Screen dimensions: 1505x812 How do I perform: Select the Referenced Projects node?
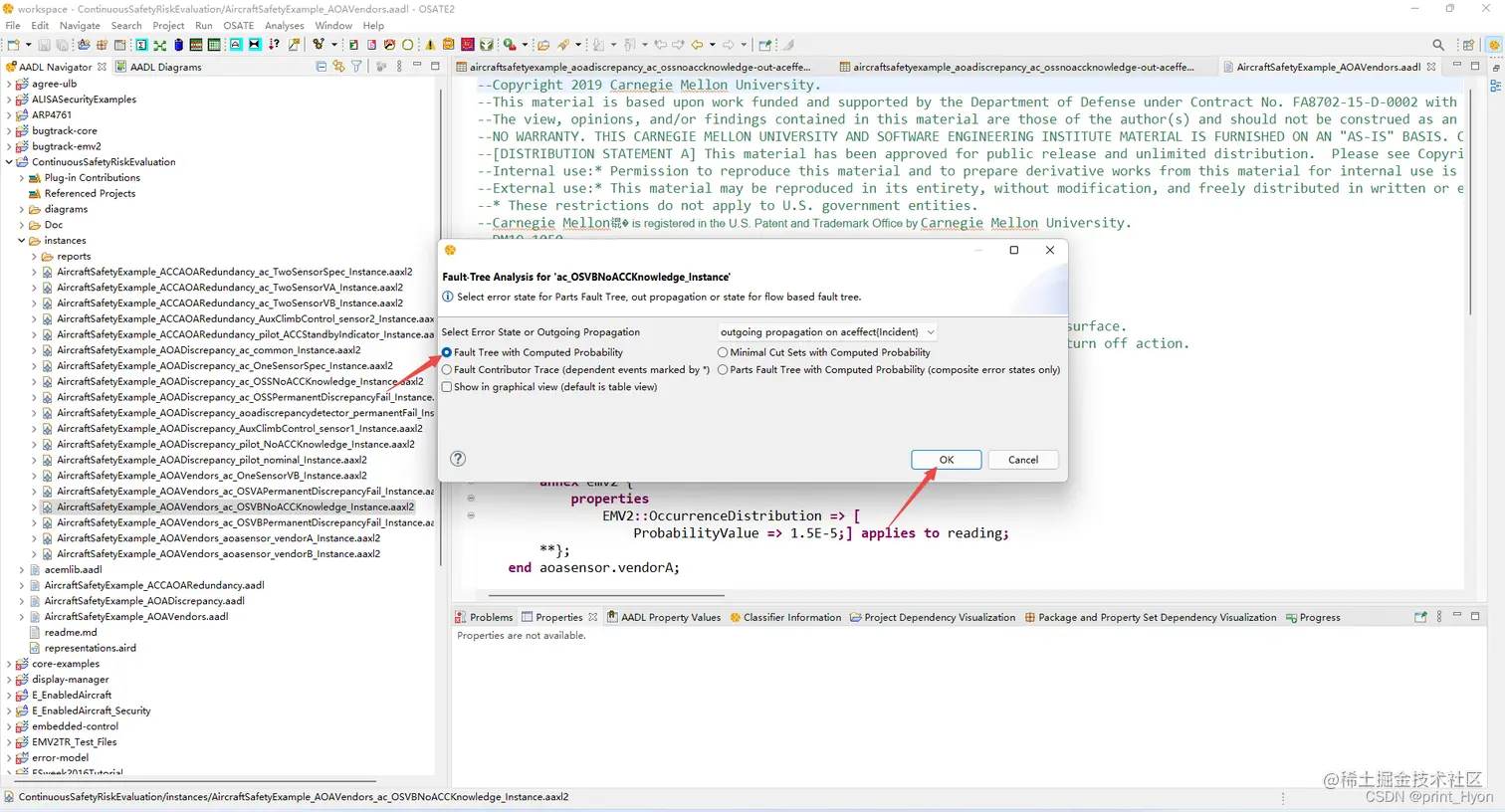click(x=90, y=194)
